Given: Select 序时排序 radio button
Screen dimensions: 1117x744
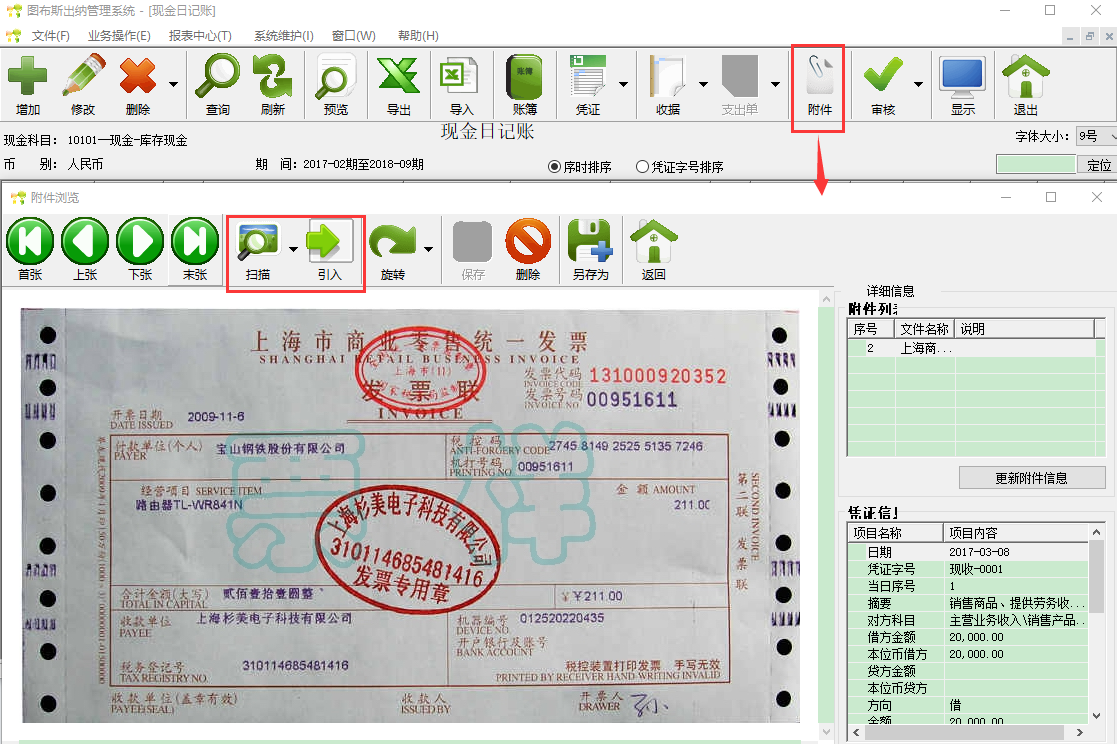Looking at the screenshot, I should 554,167.
